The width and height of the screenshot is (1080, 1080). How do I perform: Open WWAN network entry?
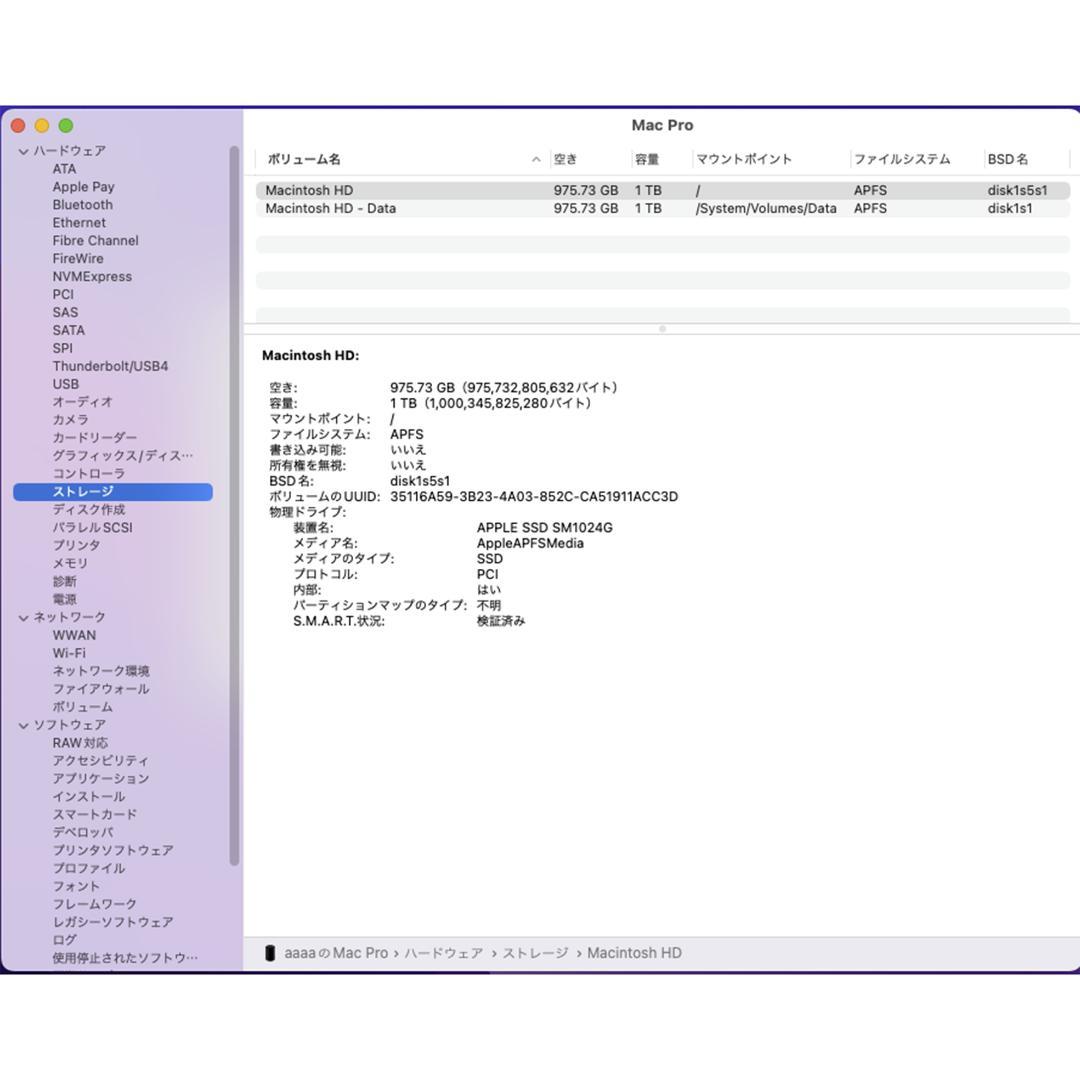point(74,635)
